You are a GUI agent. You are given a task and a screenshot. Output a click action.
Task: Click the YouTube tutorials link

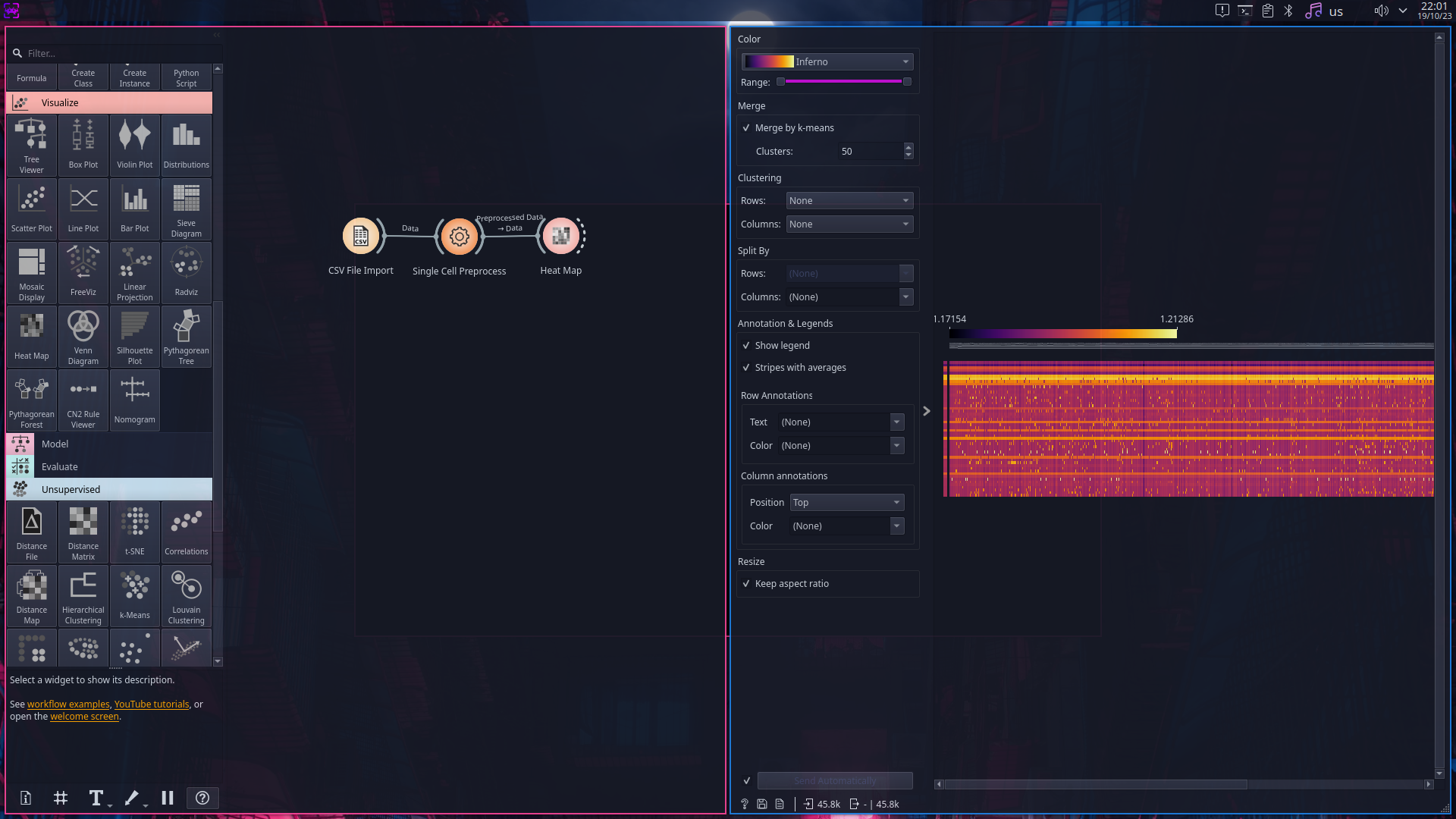pos(151,704)
